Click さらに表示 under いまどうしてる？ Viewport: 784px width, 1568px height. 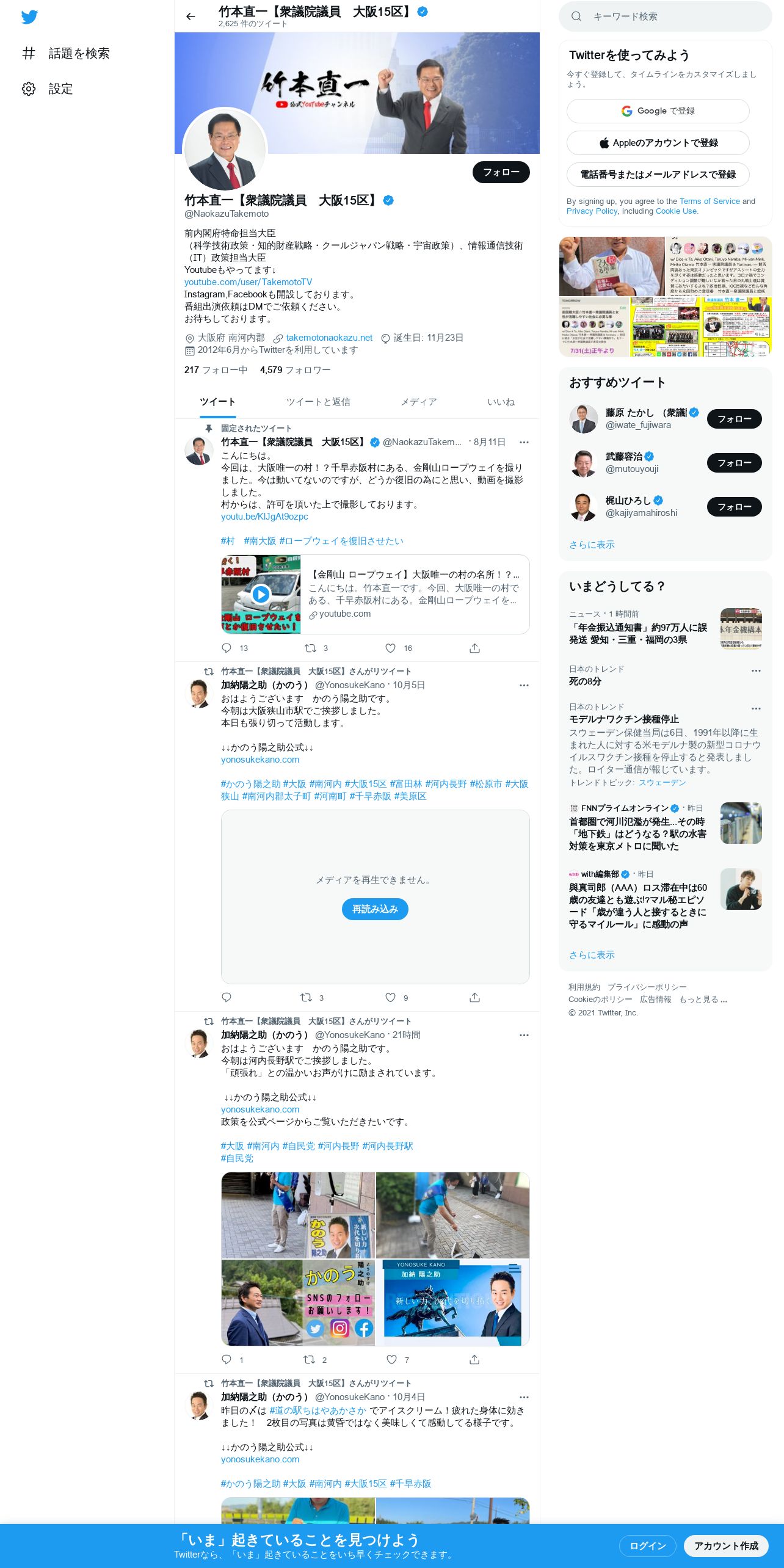[x=592, y=955]
